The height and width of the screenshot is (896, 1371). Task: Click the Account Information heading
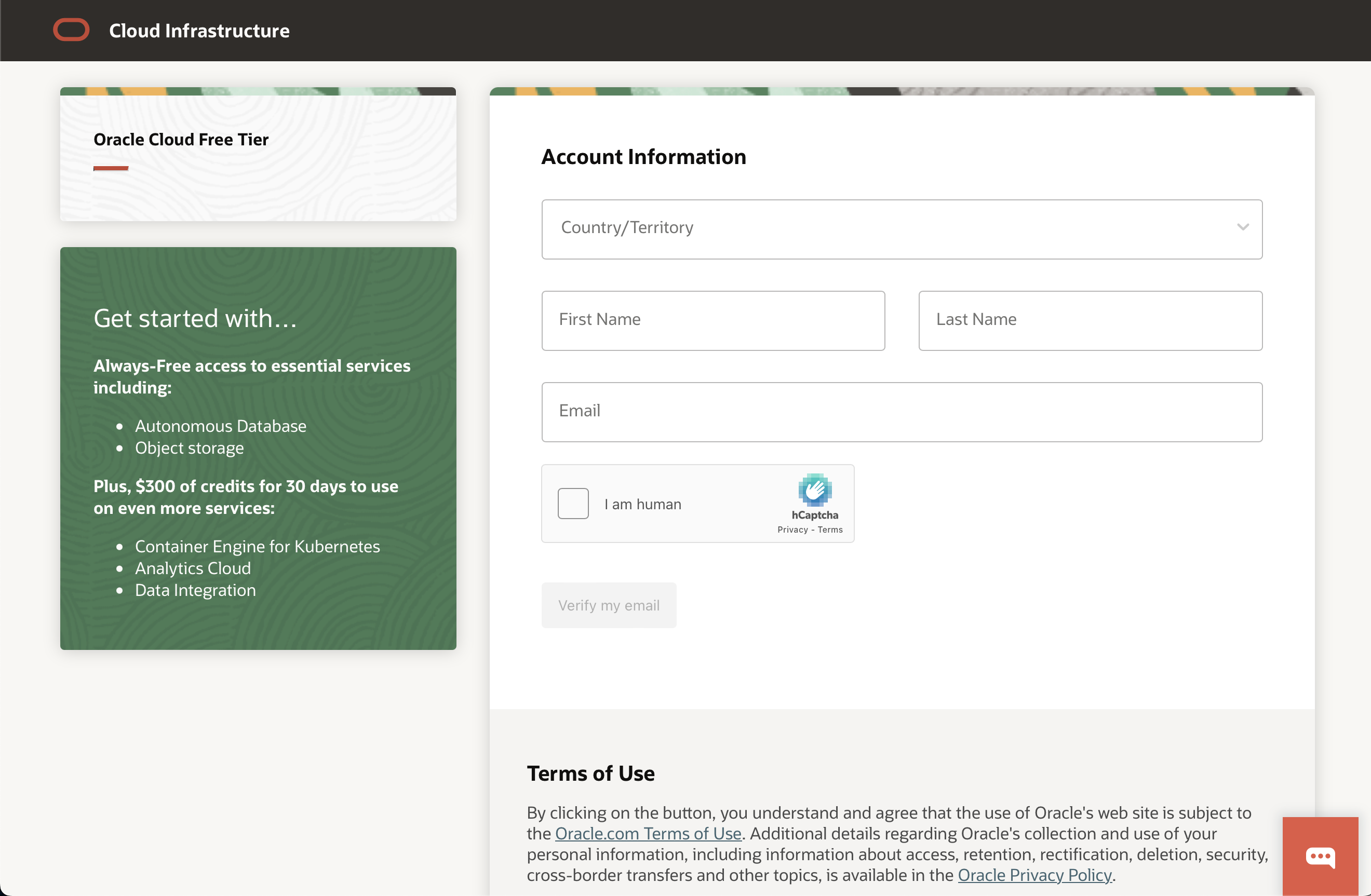click(643, 157)
